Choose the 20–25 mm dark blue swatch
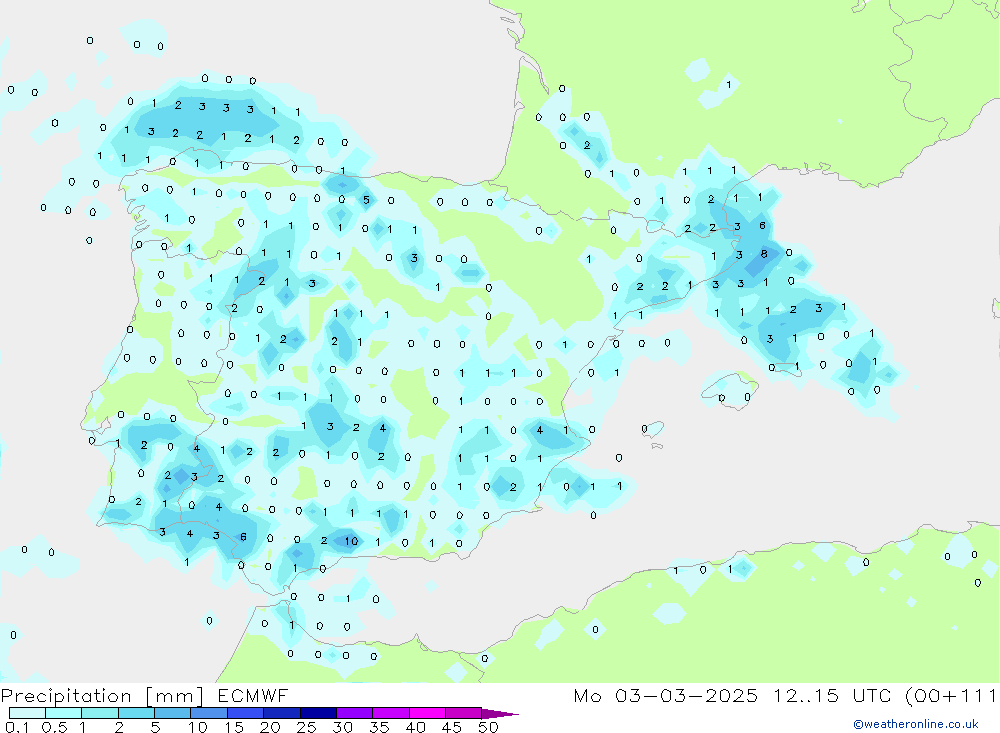 click(281, 713)
